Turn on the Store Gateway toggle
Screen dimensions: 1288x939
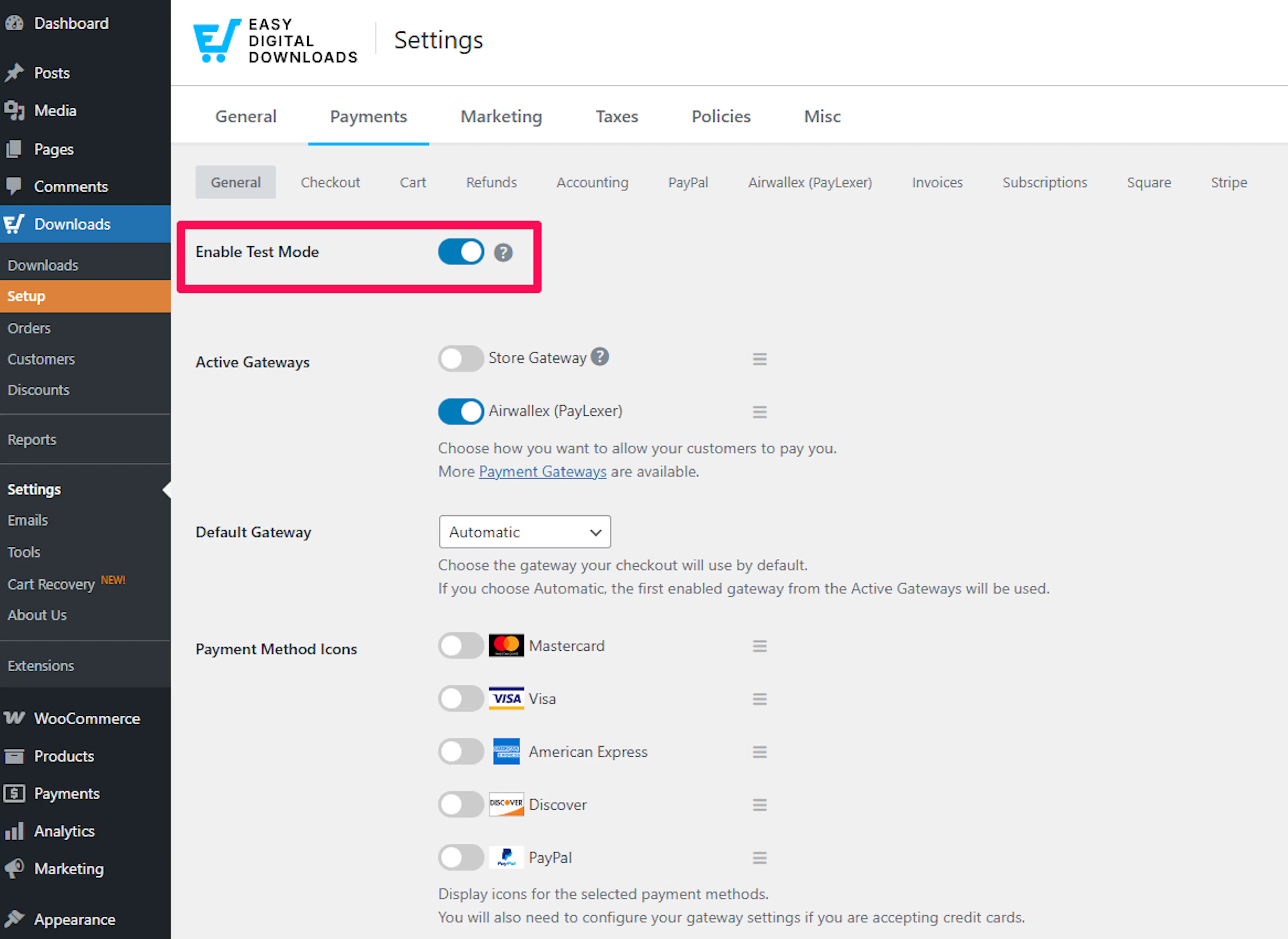pos(461,358)
